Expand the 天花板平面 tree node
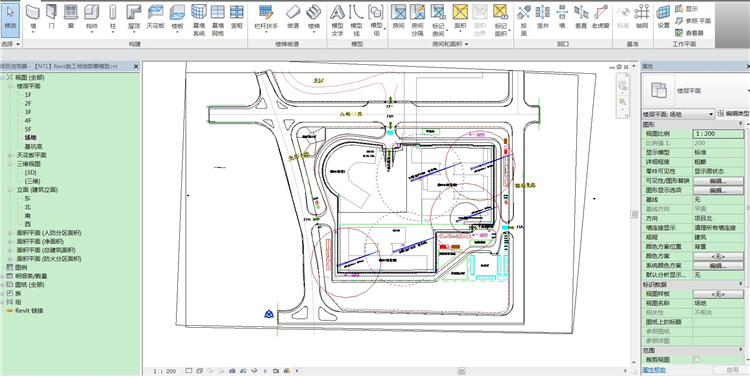Screen dimensions: 750x376 [x=11, y=155]
